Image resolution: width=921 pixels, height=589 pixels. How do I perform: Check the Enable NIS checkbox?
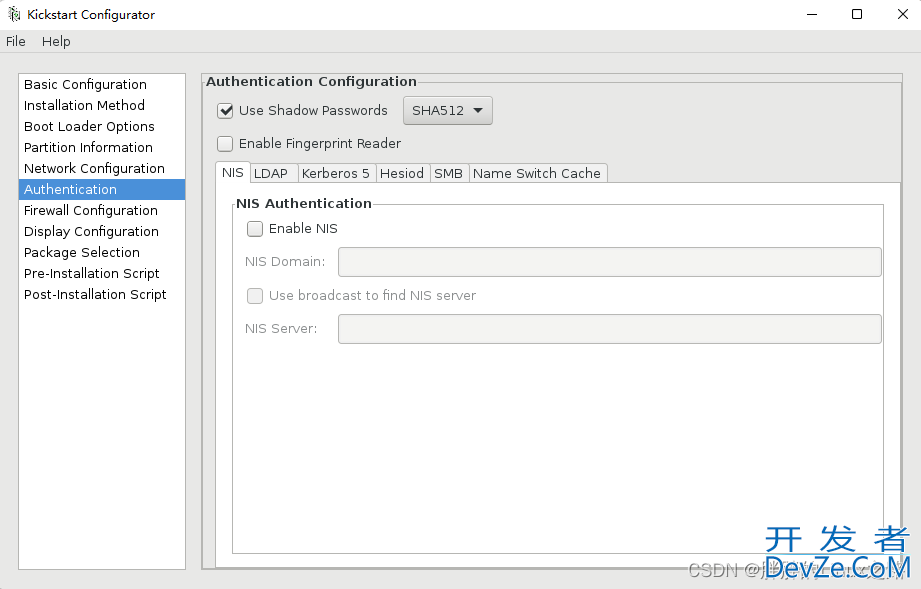pos(255,229)
